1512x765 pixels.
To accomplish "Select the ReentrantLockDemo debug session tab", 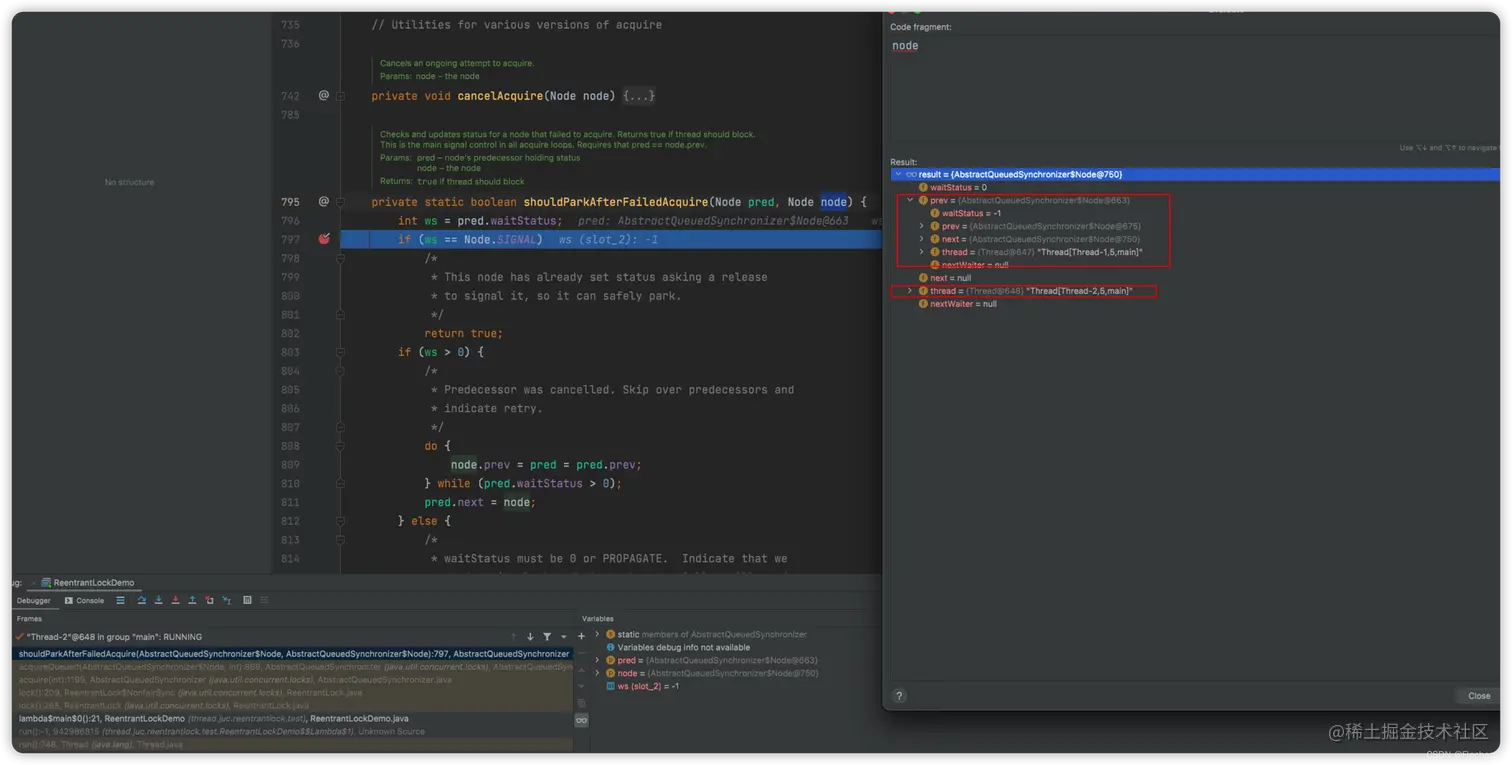I will 87,582.
